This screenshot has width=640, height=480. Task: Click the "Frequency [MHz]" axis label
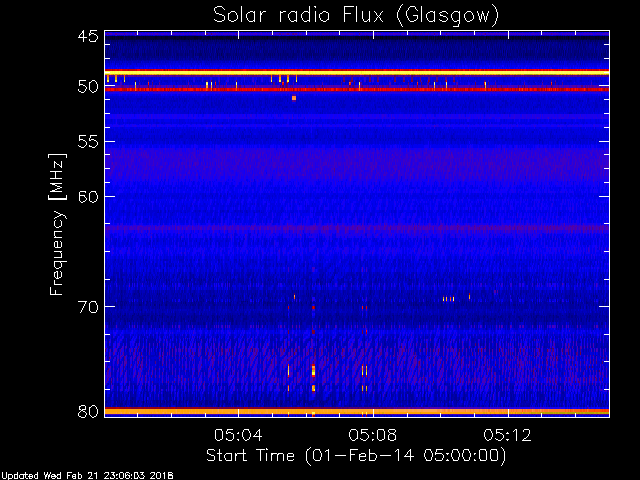tap(57, 224)
